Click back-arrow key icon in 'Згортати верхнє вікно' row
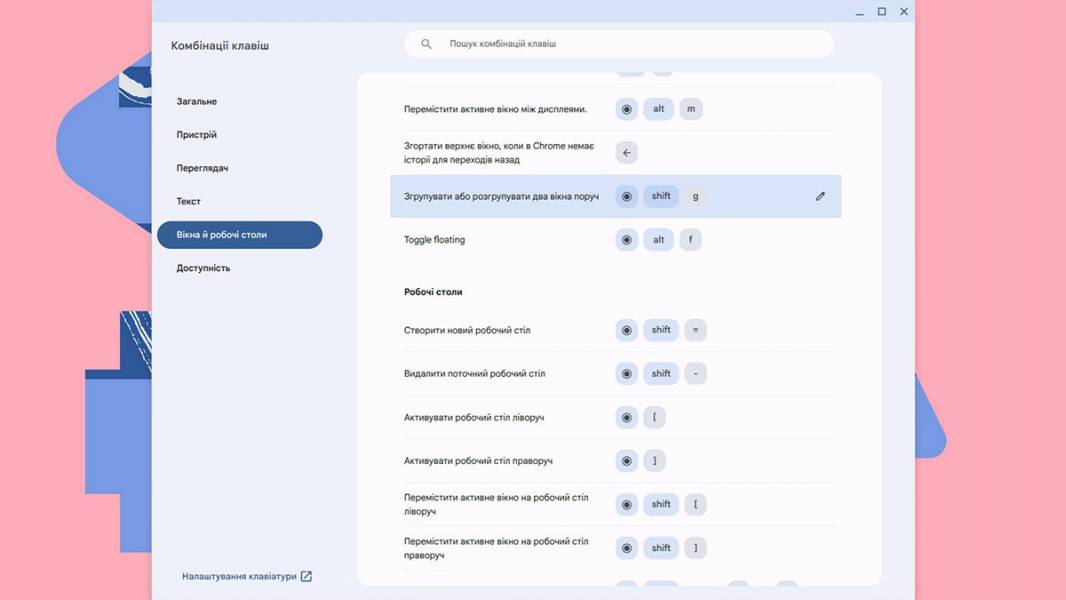 tap(627, 153)
